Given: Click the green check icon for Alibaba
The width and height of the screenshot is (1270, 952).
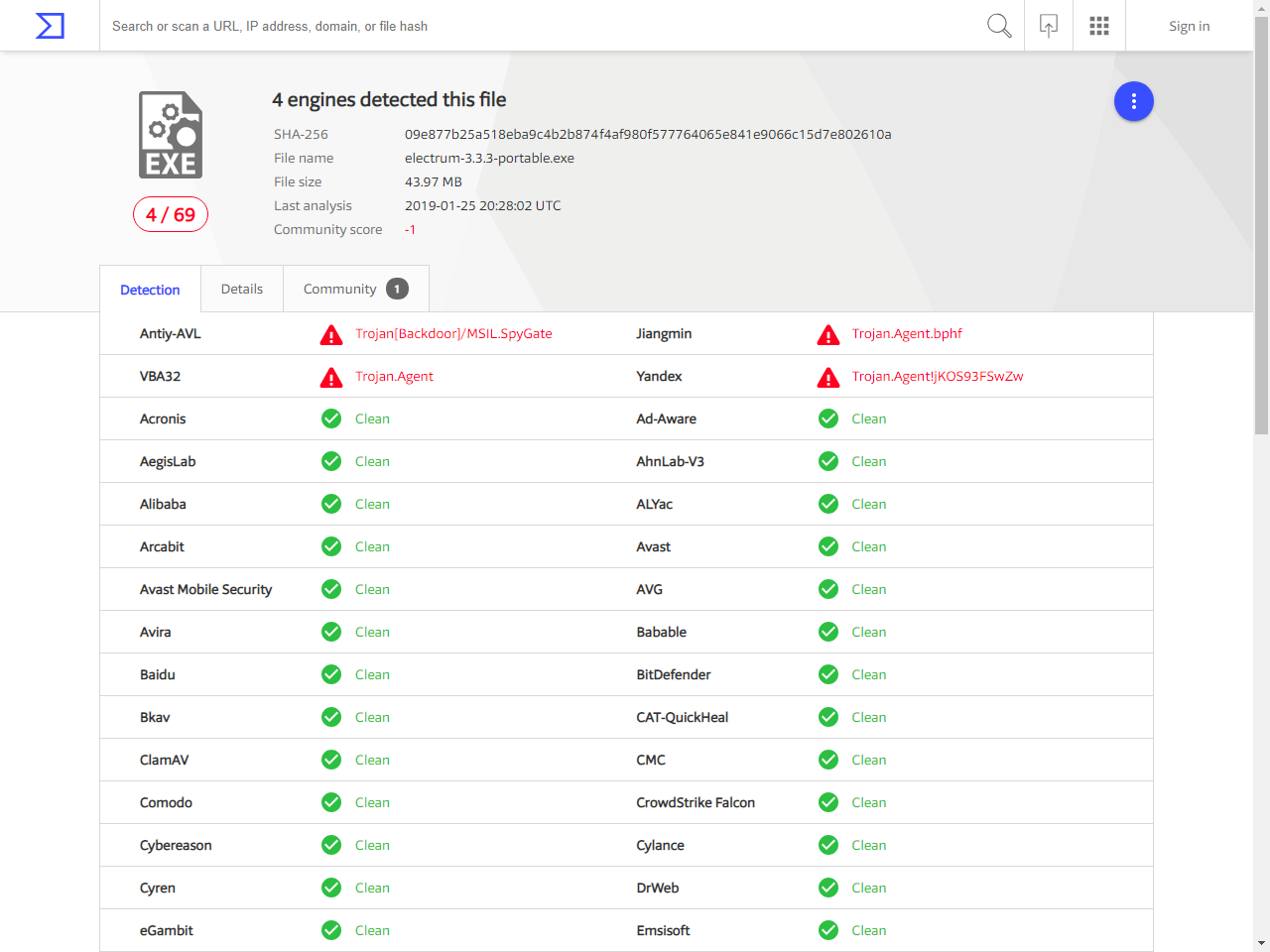Looking at the screenshot, I should tap(331, 504).
